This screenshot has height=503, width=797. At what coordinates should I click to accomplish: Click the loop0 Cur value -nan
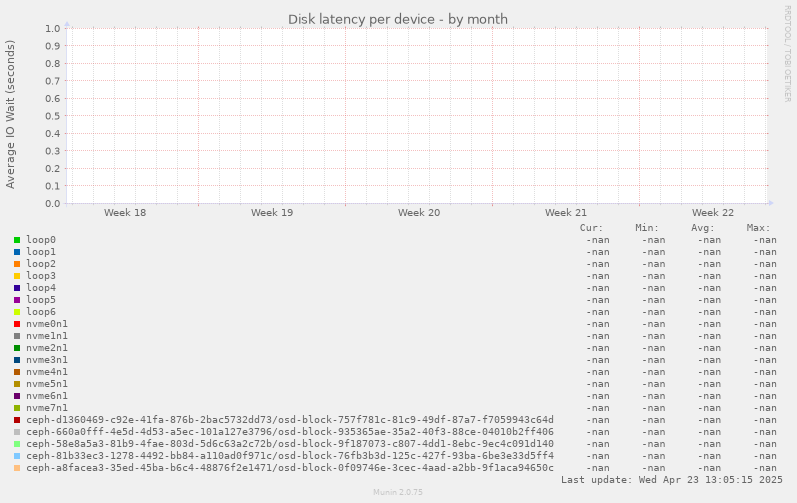click(x=598, y=240)
